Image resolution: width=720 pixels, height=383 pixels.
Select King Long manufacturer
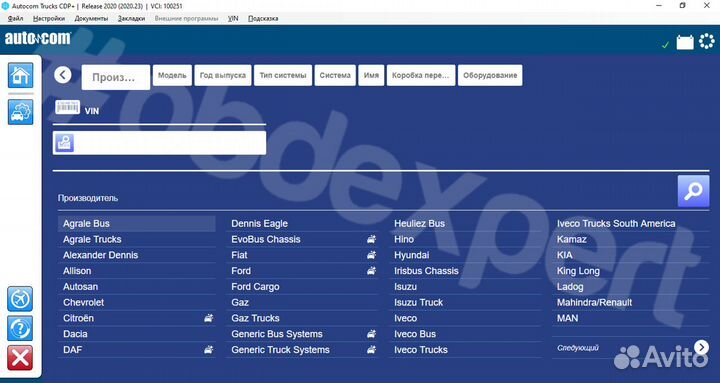click(631, 271)
